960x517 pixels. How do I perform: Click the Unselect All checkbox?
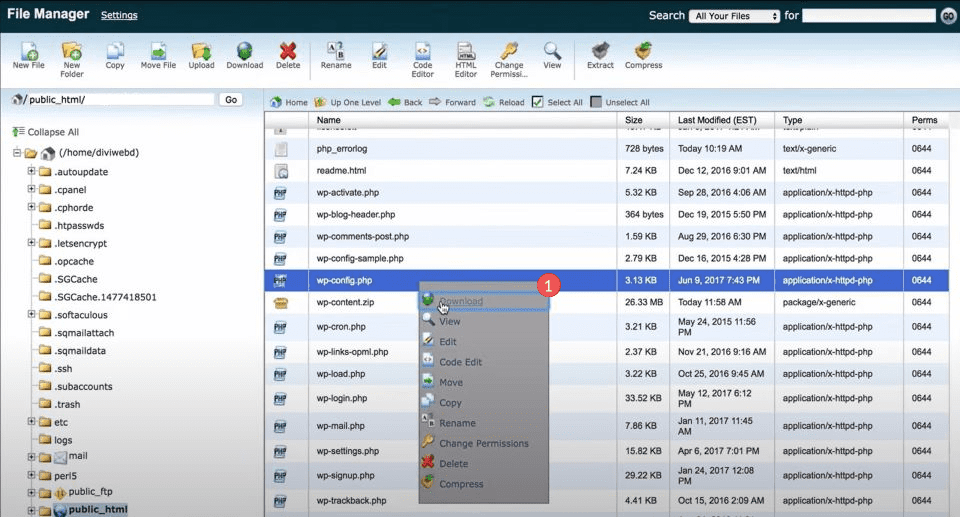point(596,102)
